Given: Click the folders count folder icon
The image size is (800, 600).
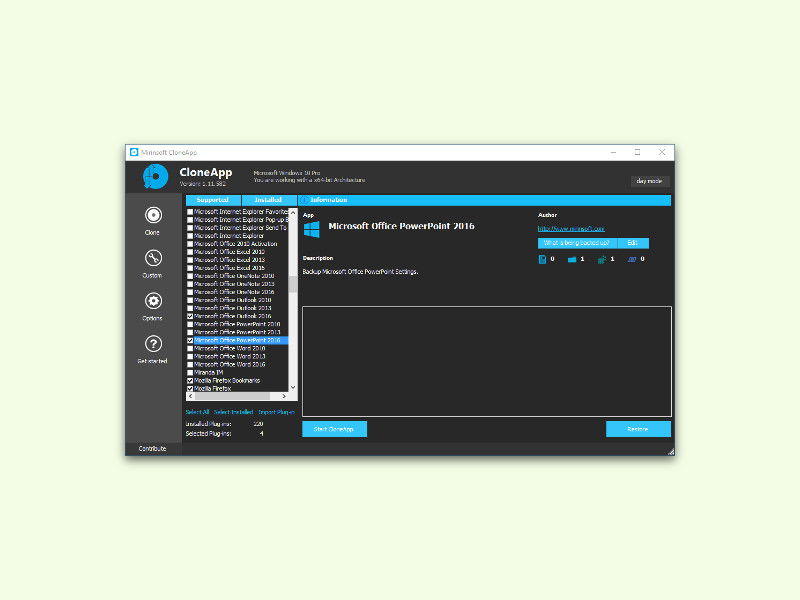Looking at the screenshot, I should [x=572, y=259].
